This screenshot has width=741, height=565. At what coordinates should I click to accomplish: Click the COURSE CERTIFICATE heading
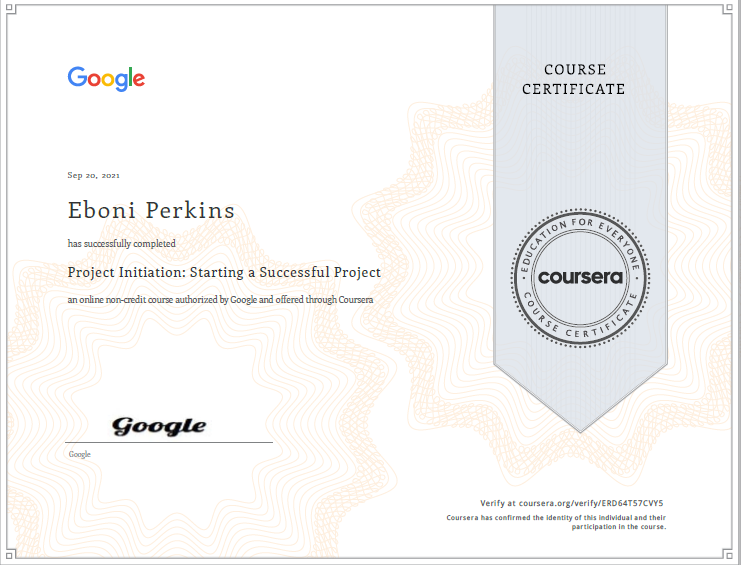coord(574,79)
